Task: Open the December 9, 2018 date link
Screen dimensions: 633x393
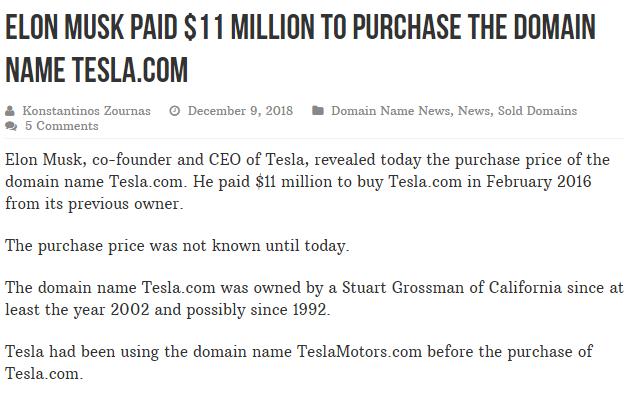Action: click(240, 111)
